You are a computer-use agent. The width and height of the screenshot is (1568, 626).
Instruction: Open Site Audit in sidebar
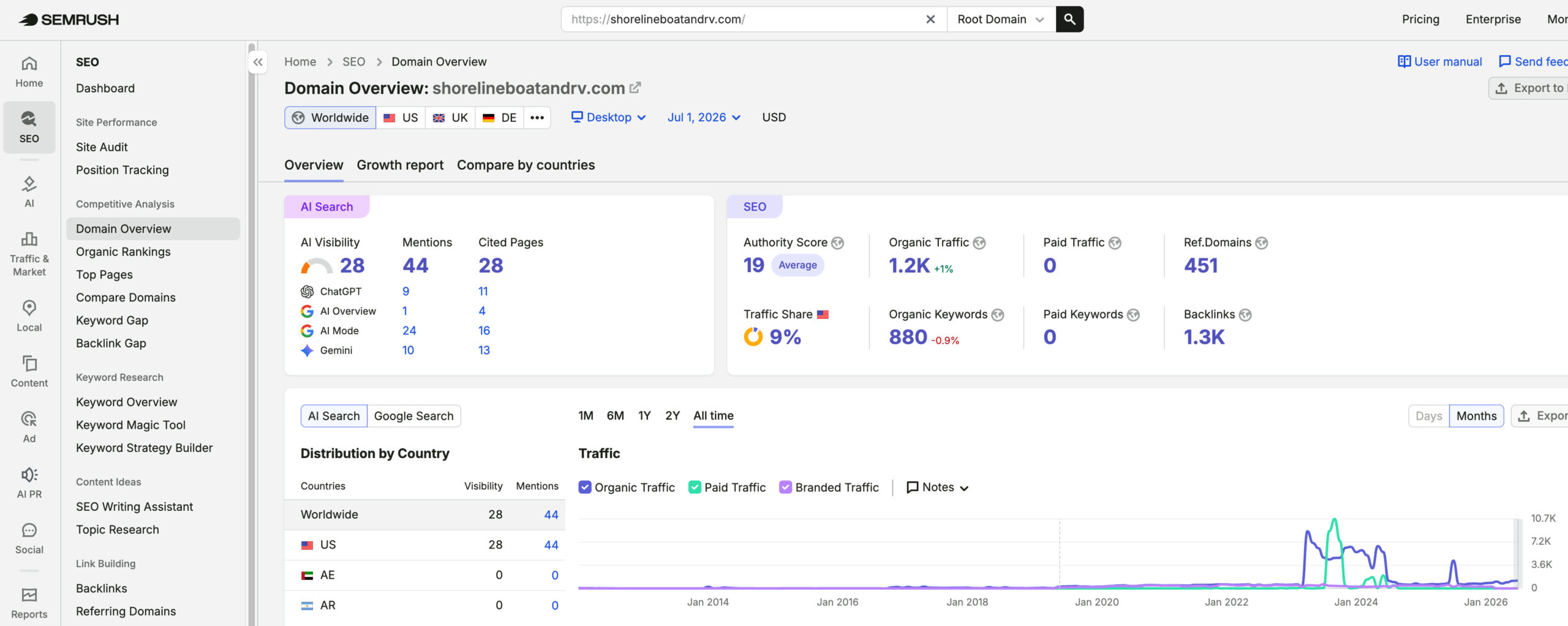coord(102,147)
